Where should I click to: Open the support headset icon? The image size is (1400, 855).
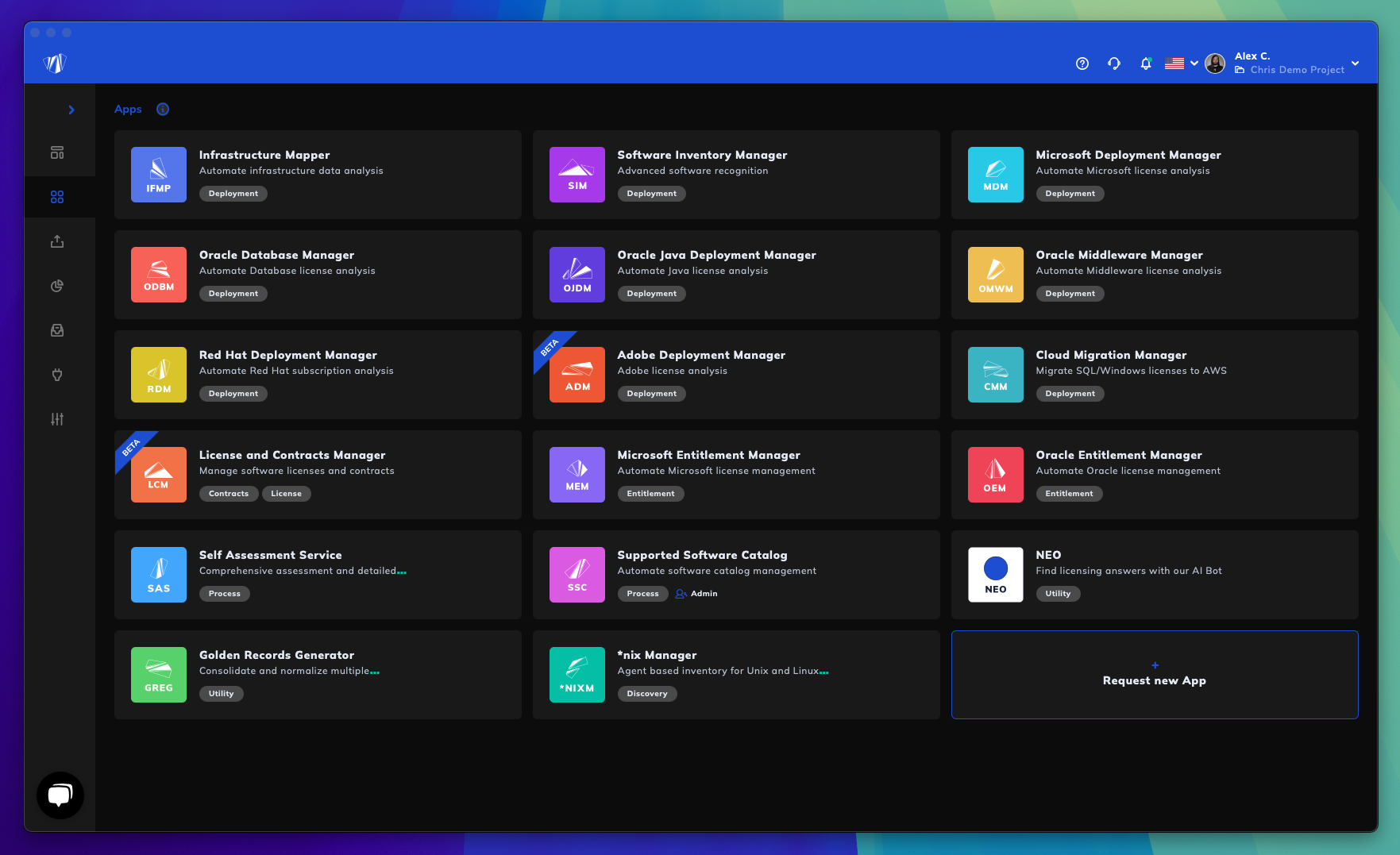[1114, 64]
